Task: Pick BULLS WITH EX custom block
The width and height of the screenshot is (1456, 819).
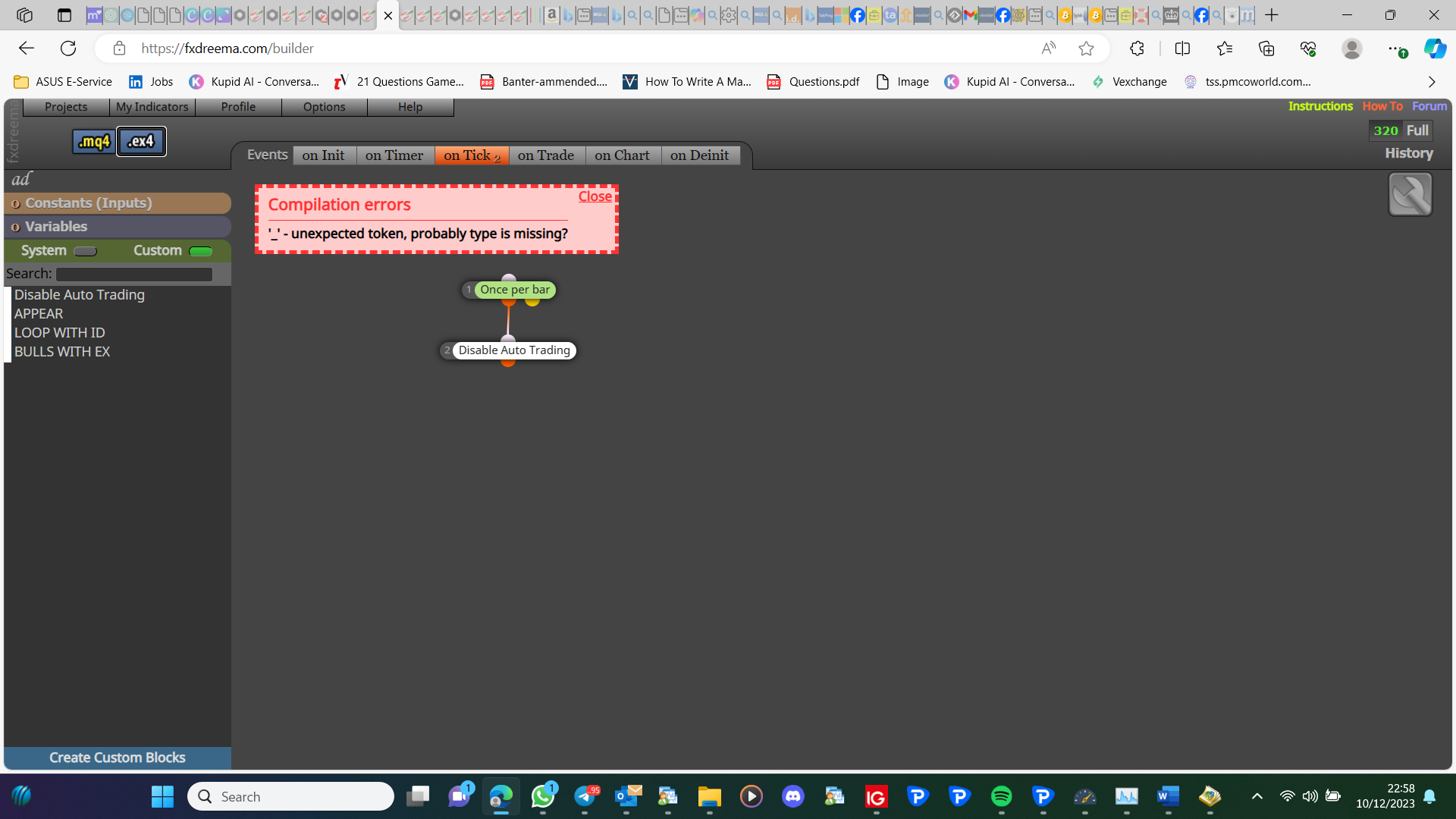Action: click(x=62, y=352)
